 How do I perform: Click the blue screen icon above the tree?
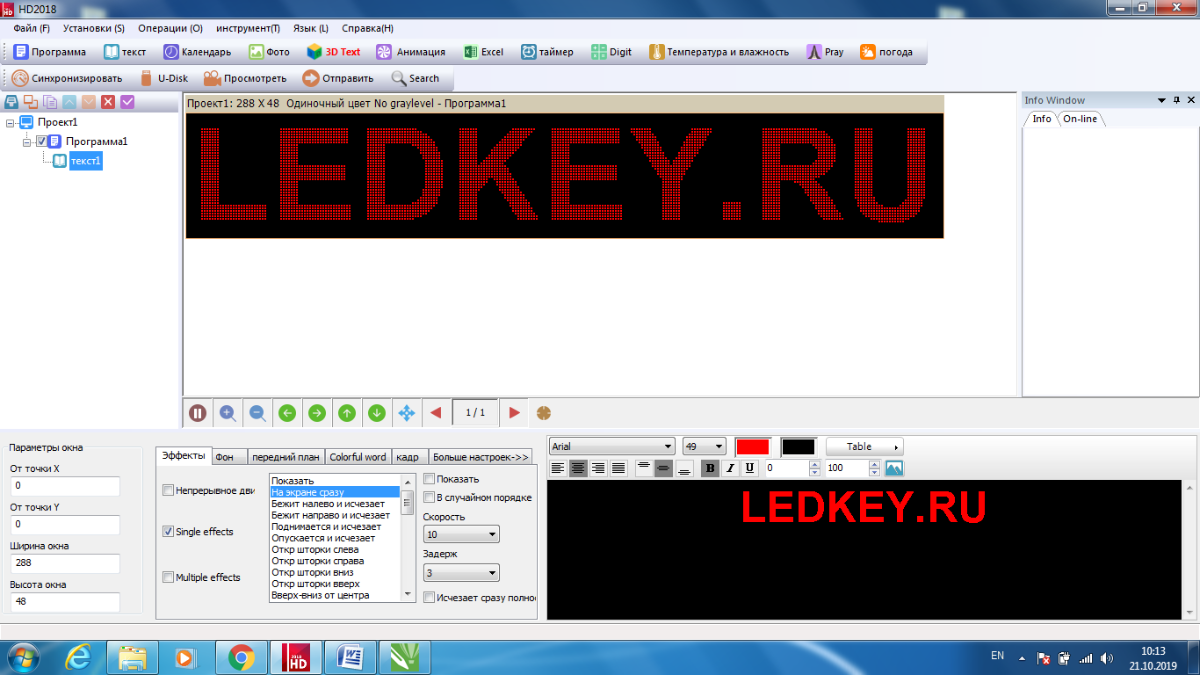point(12,102)
